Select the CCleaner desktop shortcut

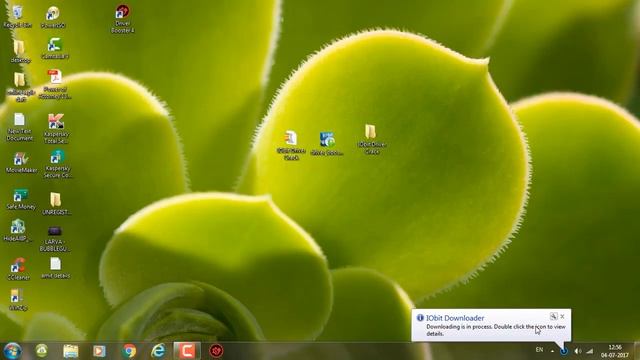pos(18,269)
